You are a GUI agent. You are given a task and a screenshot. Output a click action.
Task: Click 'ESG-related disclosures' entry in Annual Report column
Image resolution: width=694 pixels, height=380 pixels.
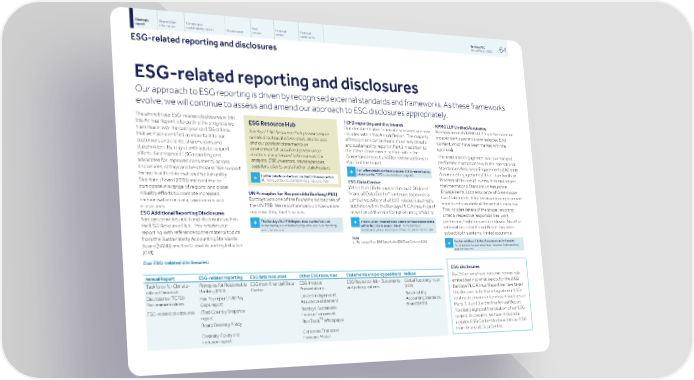point(170,313)
